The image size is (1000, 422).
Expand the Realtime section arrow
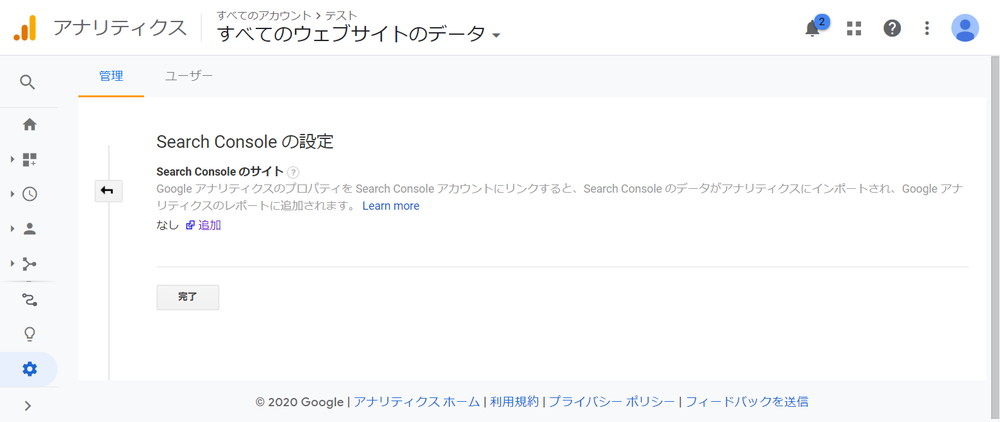(12, 194)
